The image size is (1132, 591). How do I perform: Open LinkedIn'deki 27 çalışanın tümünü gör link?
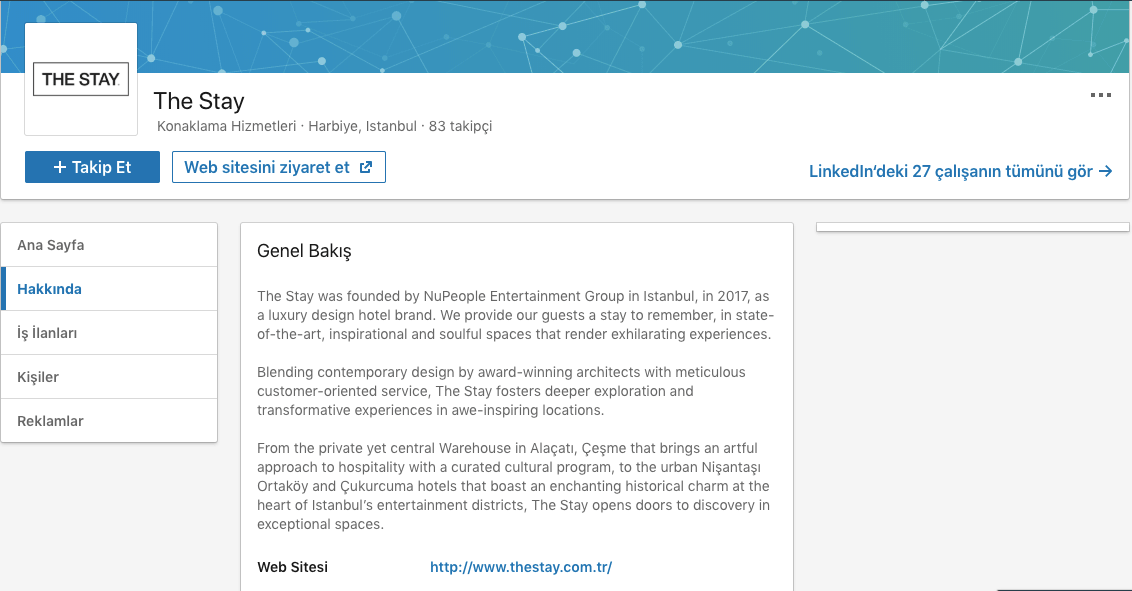[960, 171]
